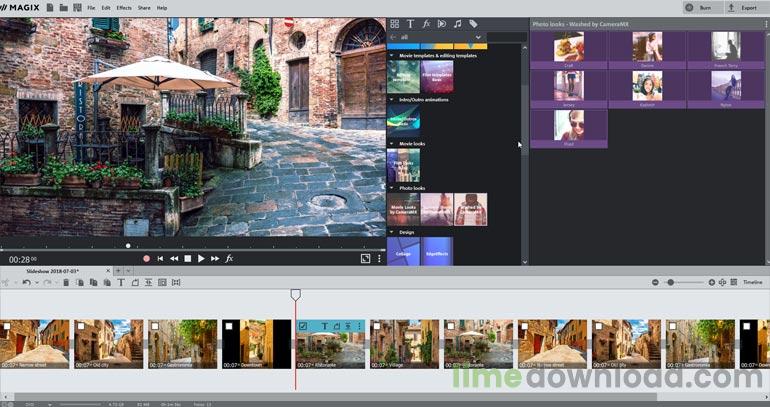Open the templates grid icon tab

point(394,23)
